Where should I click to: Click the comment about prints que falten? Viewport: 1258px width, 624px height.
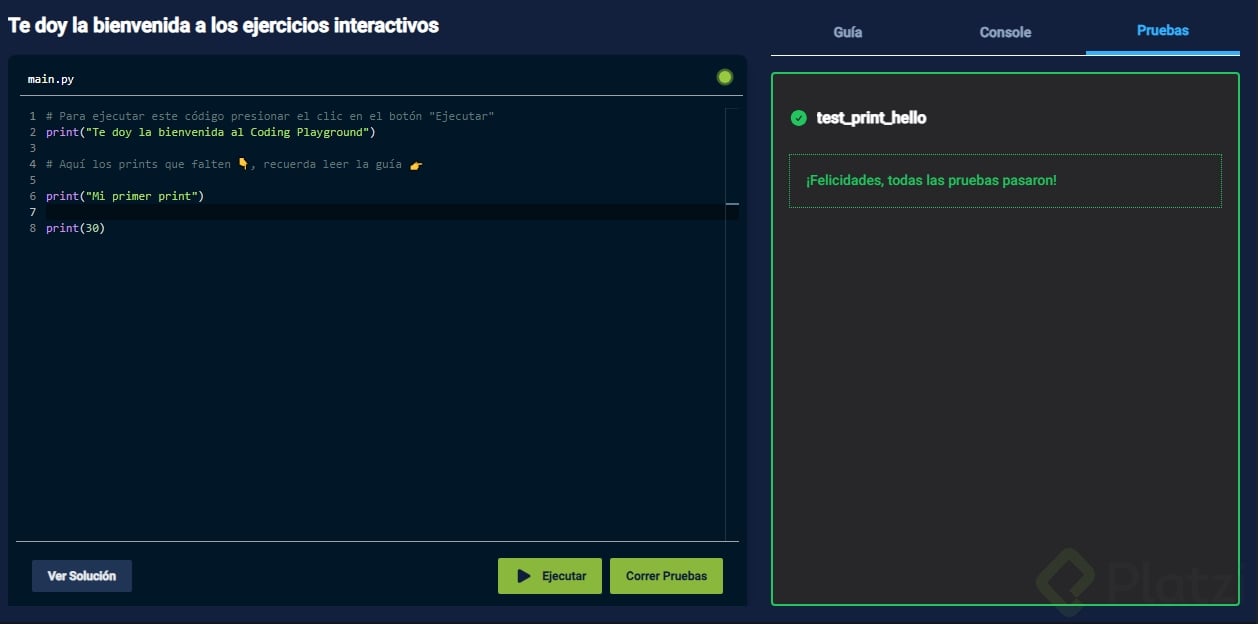tap(235, 164)
